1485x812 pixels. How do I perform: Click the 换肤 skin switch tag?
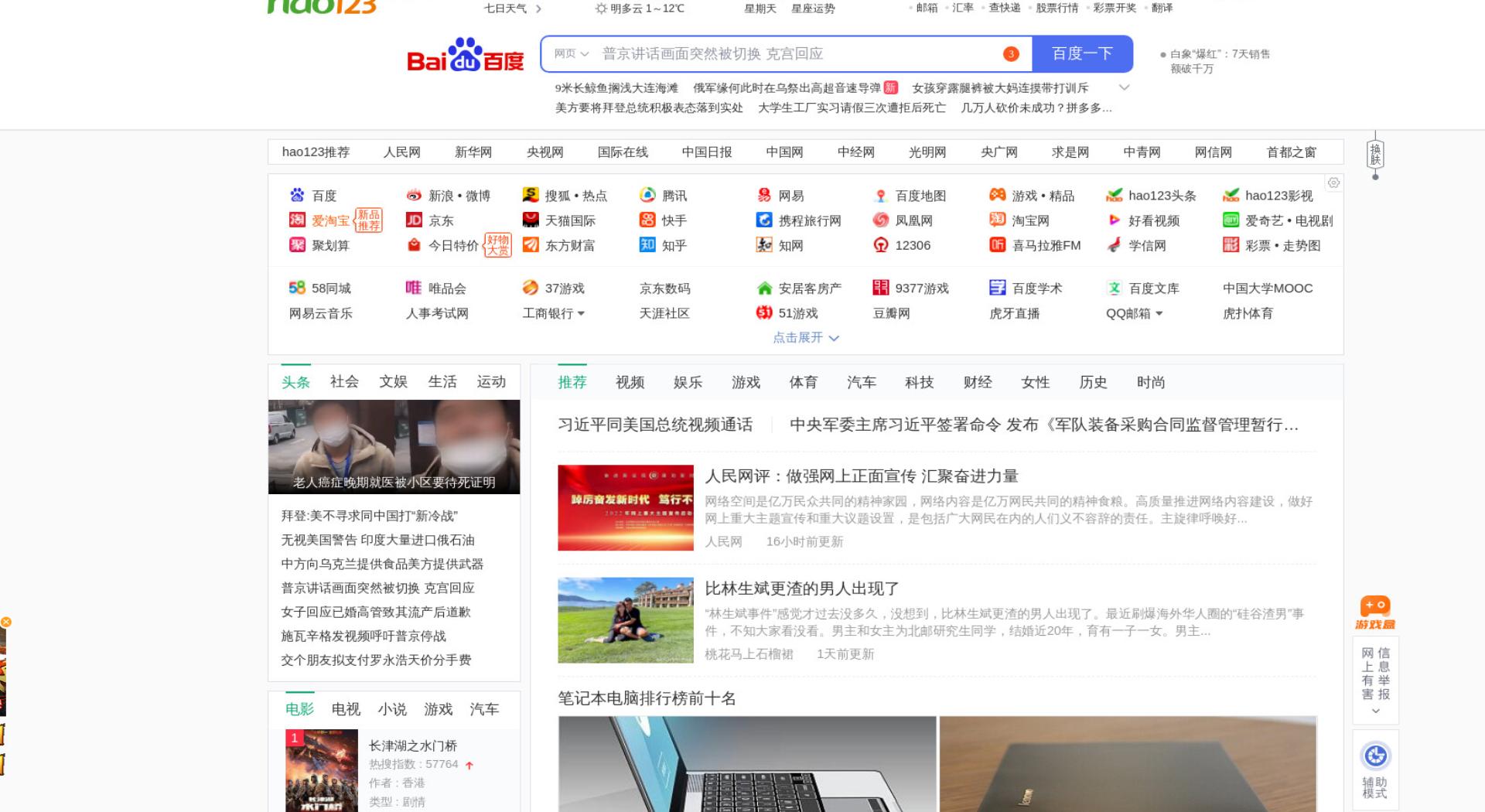(1375, 155)
